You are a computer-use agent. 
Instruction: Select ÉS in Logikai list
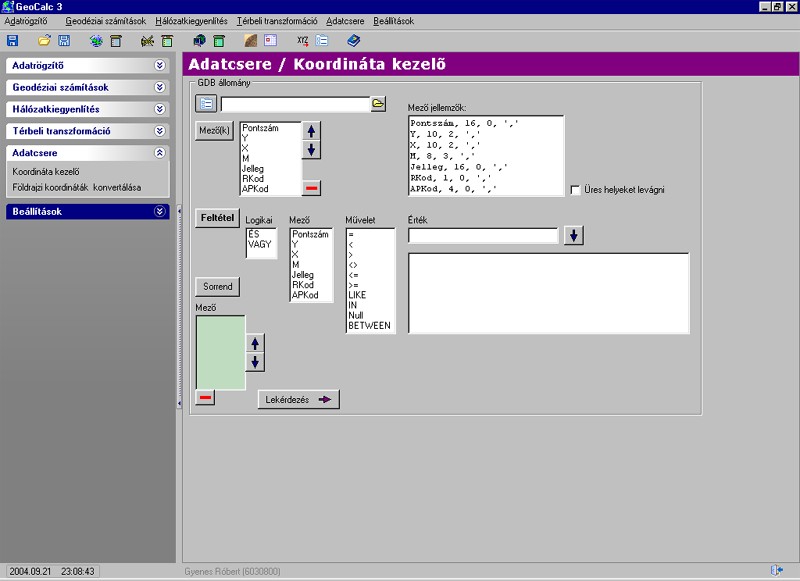point(254,234)
